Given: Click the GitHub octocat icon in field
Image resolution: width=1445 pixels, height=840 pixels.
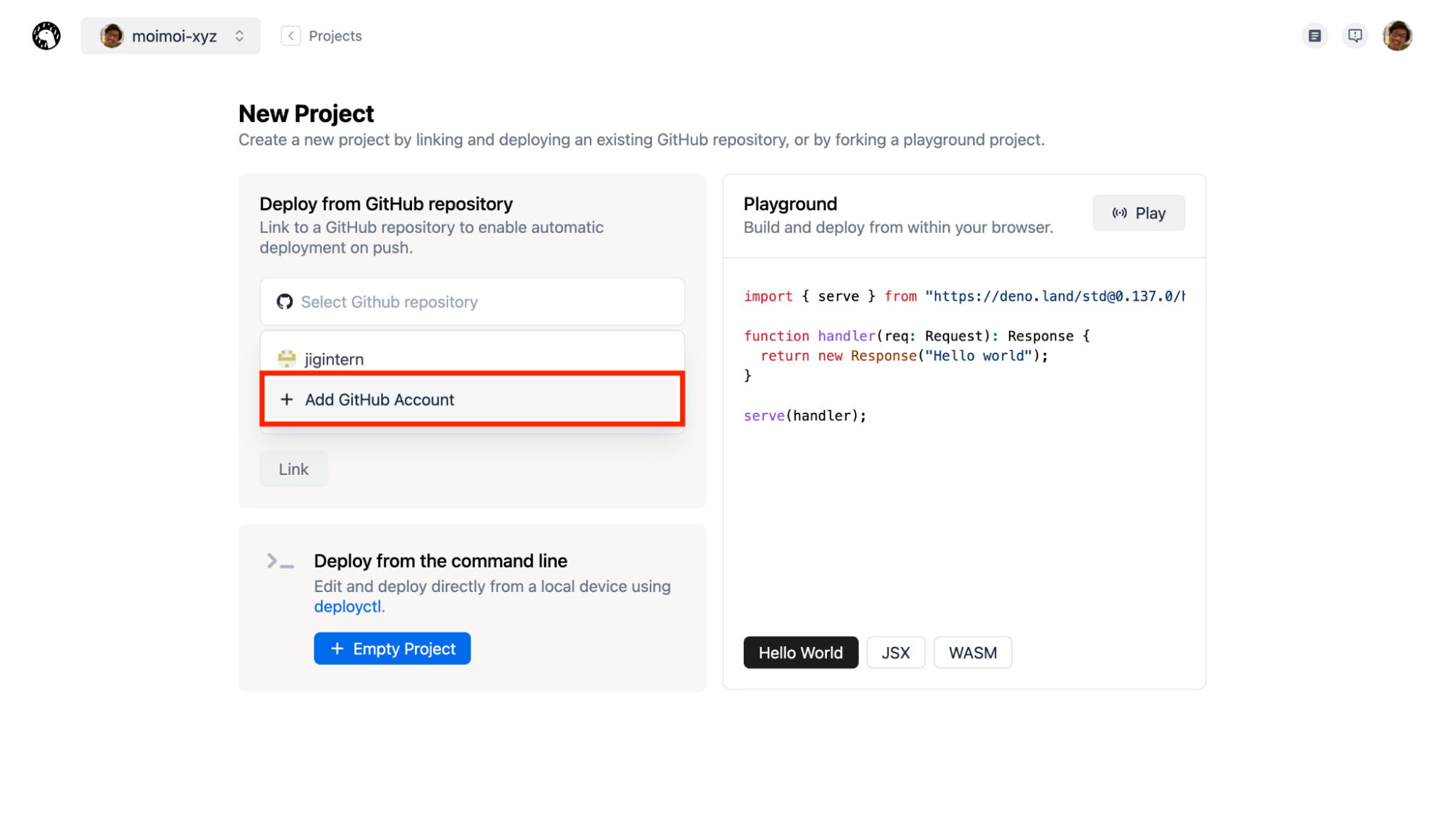Looking at the screenshot, I should 285,302.
